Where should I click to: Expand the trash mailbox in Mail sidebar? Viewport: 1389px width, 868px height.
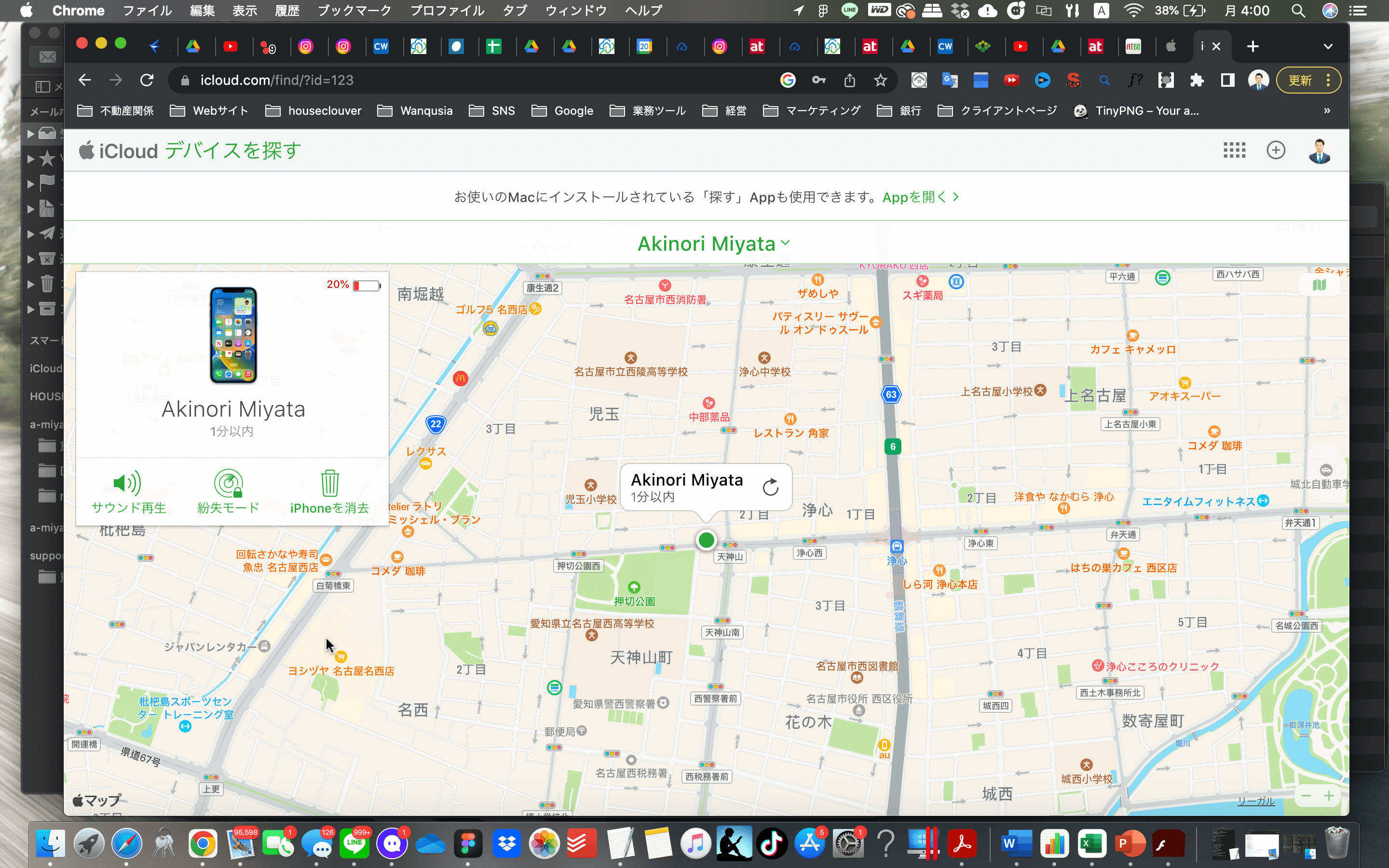(30, 284)
